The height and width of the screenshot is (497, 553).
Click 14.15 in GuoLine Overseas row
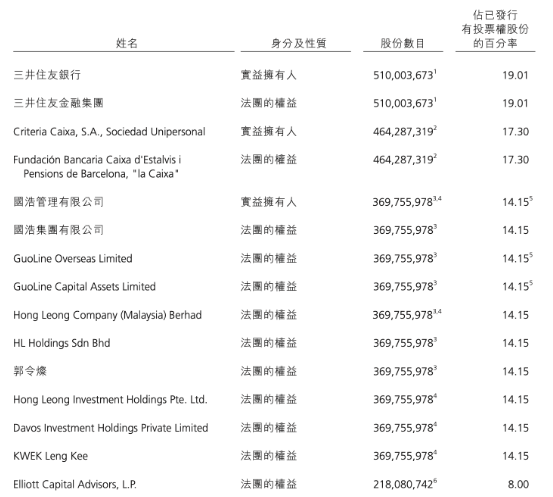pos(516,259)
